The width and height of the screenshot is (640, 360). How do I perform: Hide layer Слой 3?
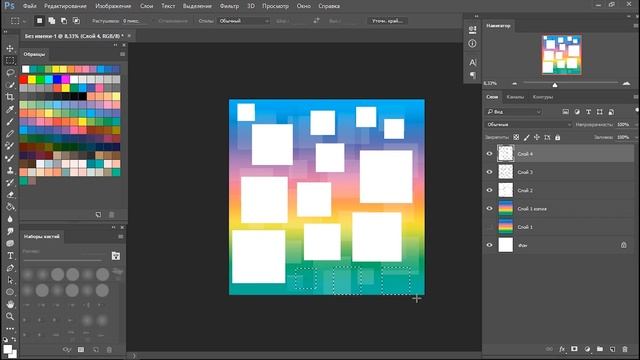489,172
